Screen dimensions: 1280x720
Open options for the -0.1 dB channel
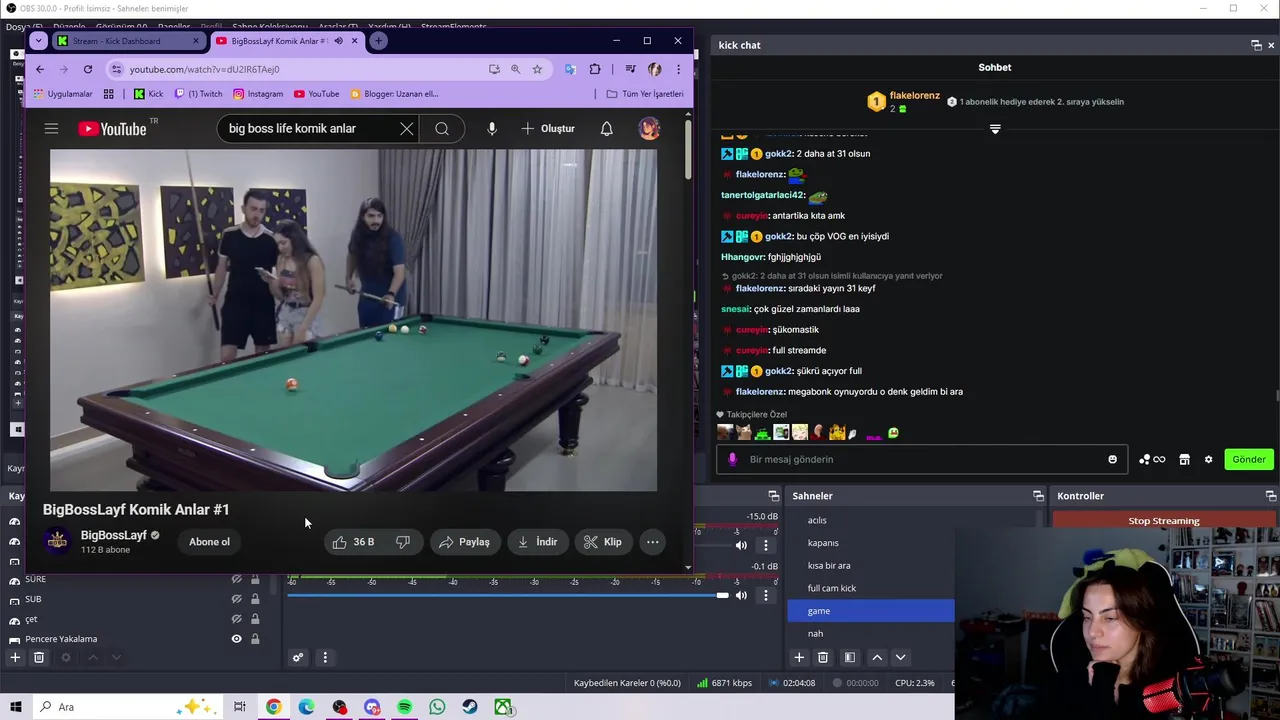coord(766,595)
